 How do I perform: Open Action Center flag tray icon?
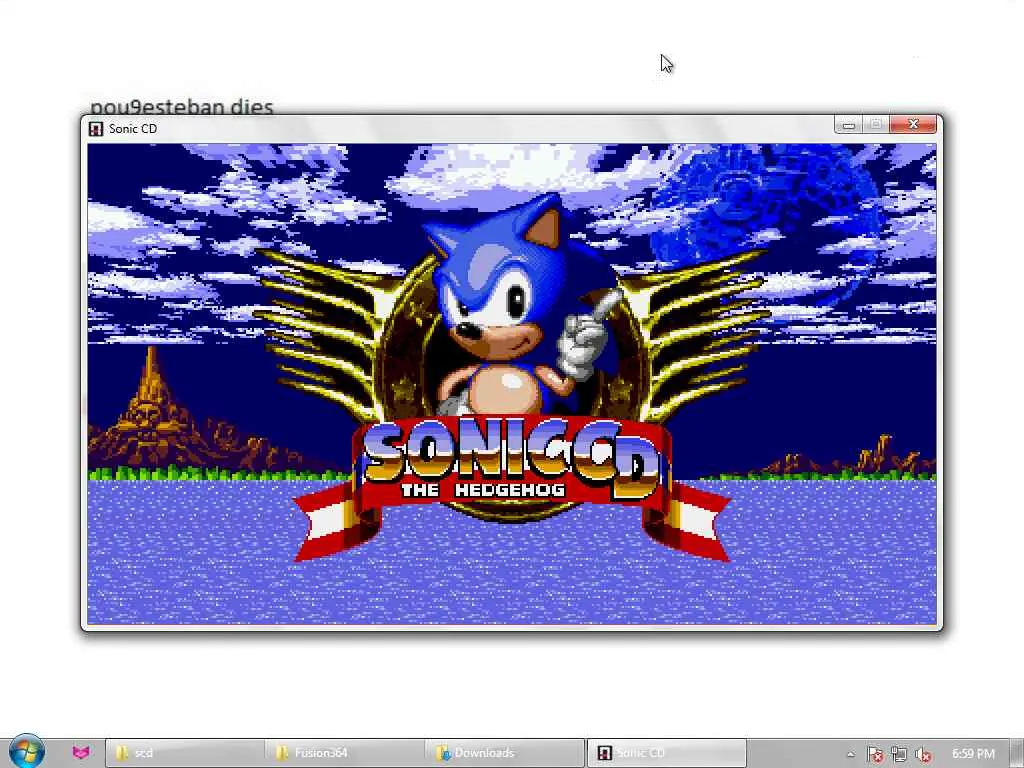875,754
